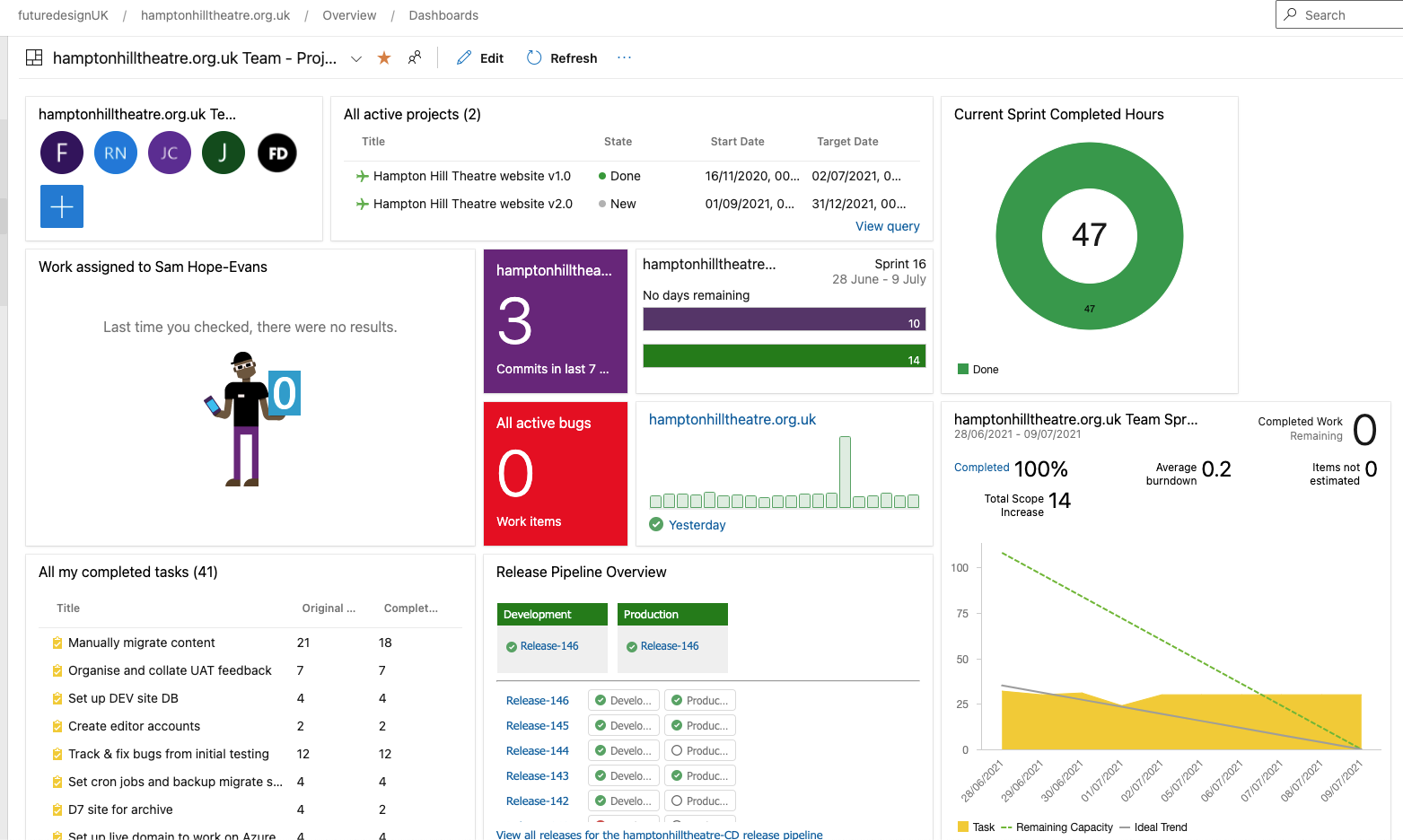Click the dashboard grid icon left of the title
Image resolution: width=1403 pixels, height=840 pixels.
33,57
